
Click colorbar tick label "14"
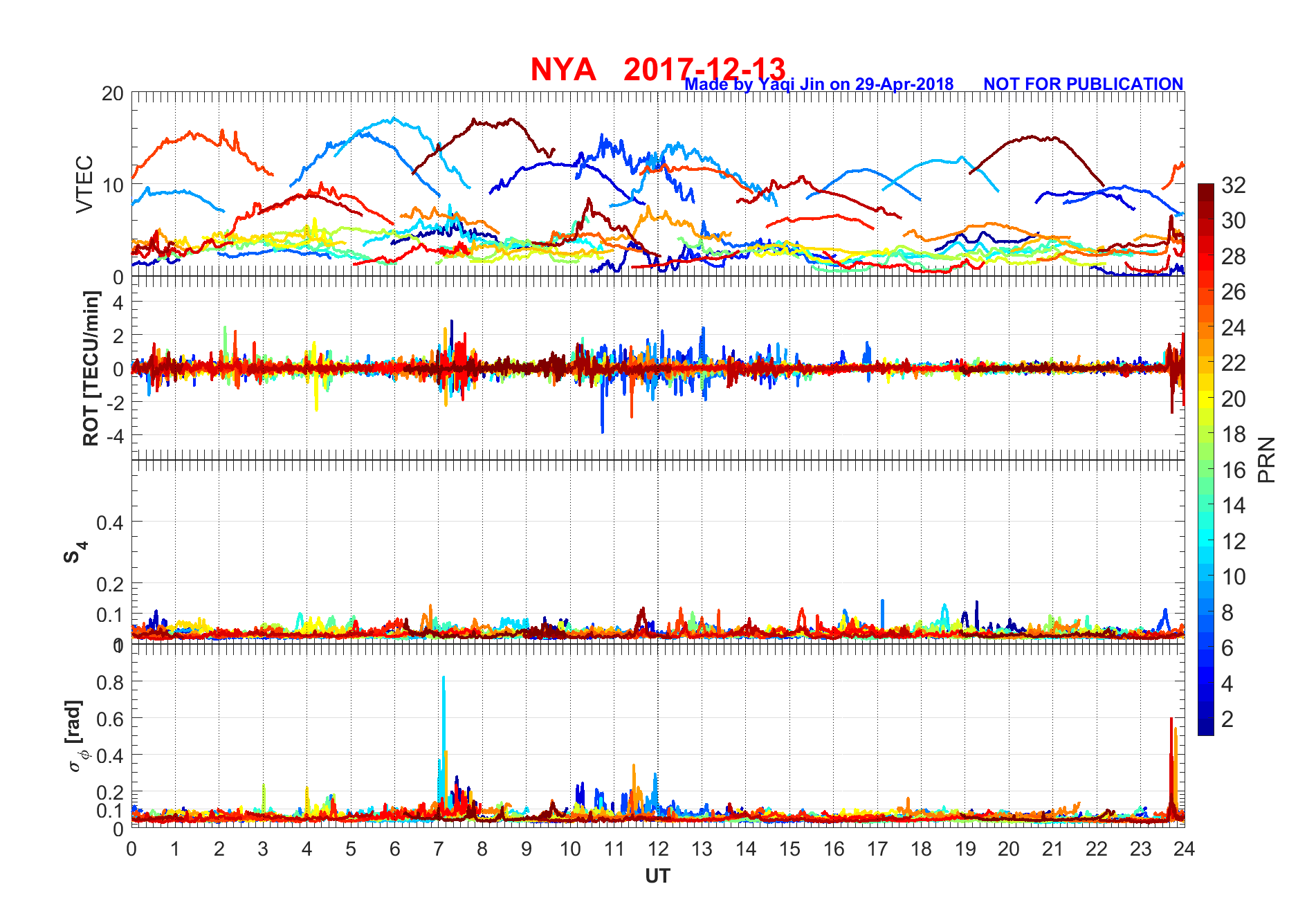[x=1233, y=505]
